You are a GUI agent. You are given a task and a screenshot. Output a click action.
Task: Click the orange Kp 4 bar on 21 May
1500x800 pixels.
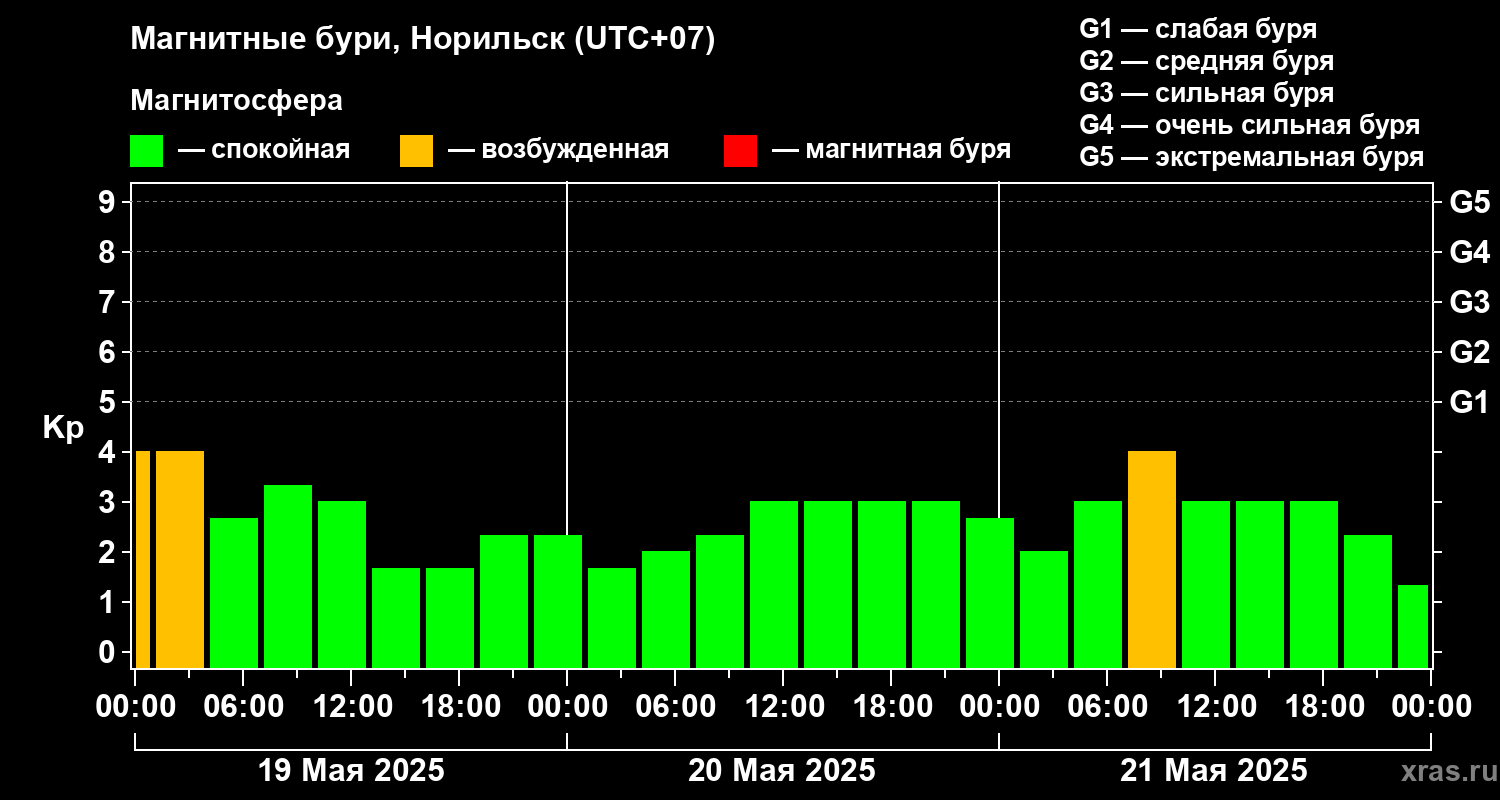pos(1152,559)
